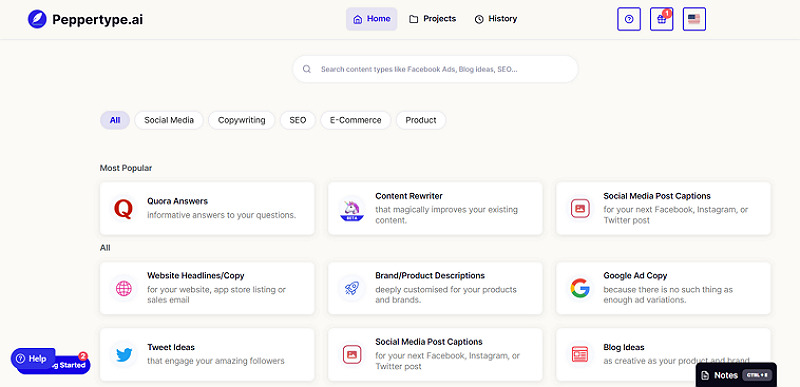The height and width of the screenshot is (387, 800).
Task: Click the Blog Ideas newspaper icon
Action: [580, 354]
